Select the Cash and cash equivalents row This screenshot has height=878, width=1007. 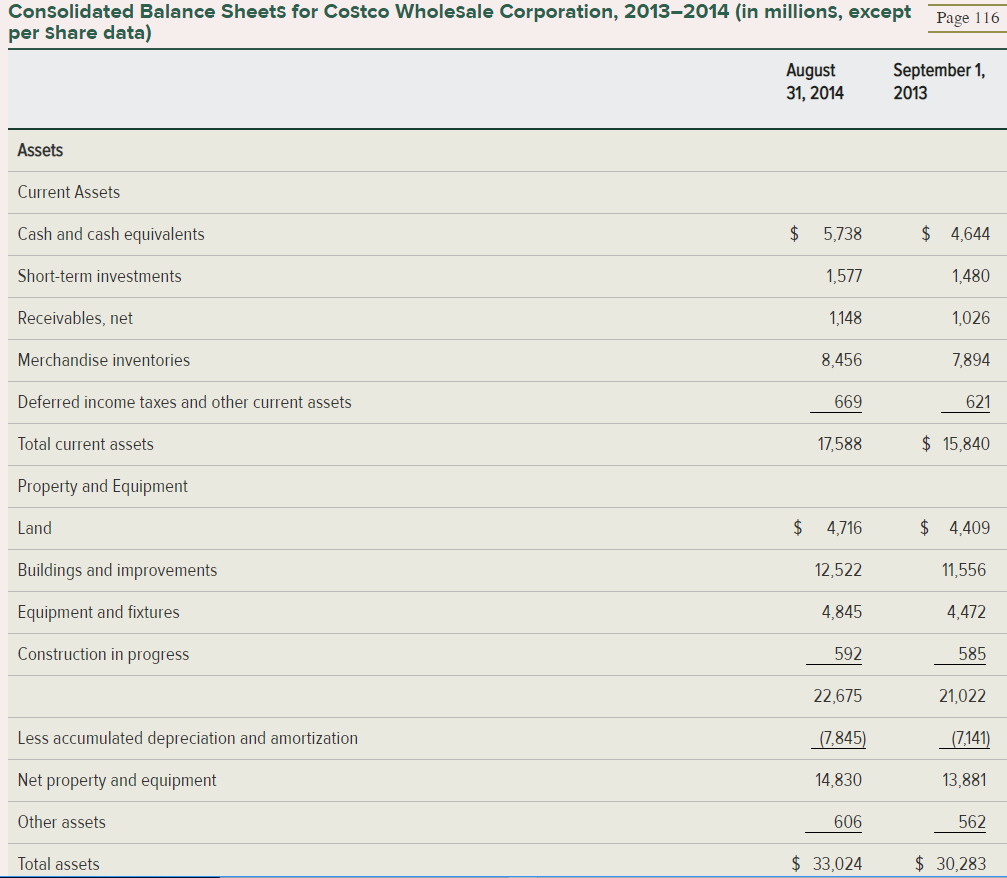(x=110, y=234)
